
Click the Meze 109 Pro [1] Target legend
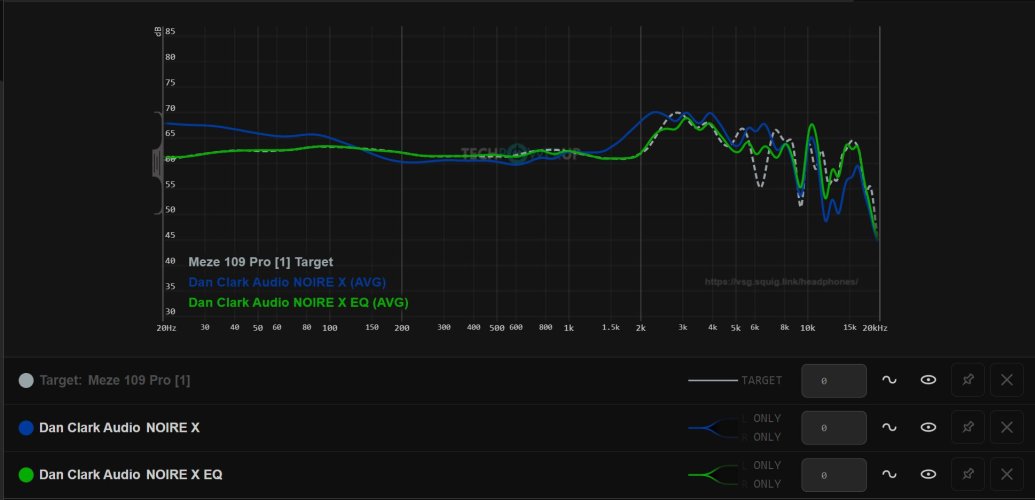(261, 262)
